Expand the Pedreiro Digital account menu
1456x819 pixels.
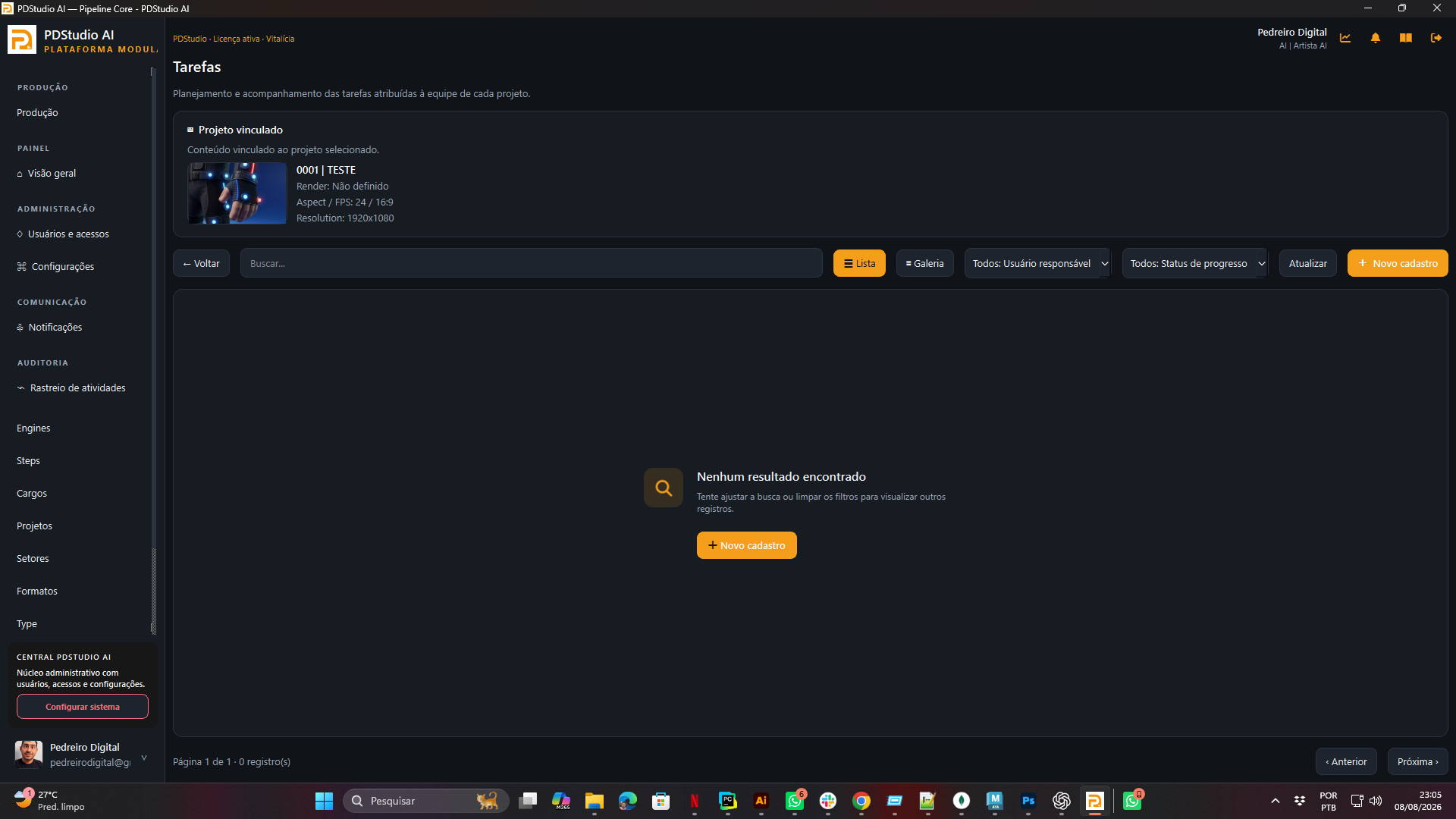[x=144, y=758]
